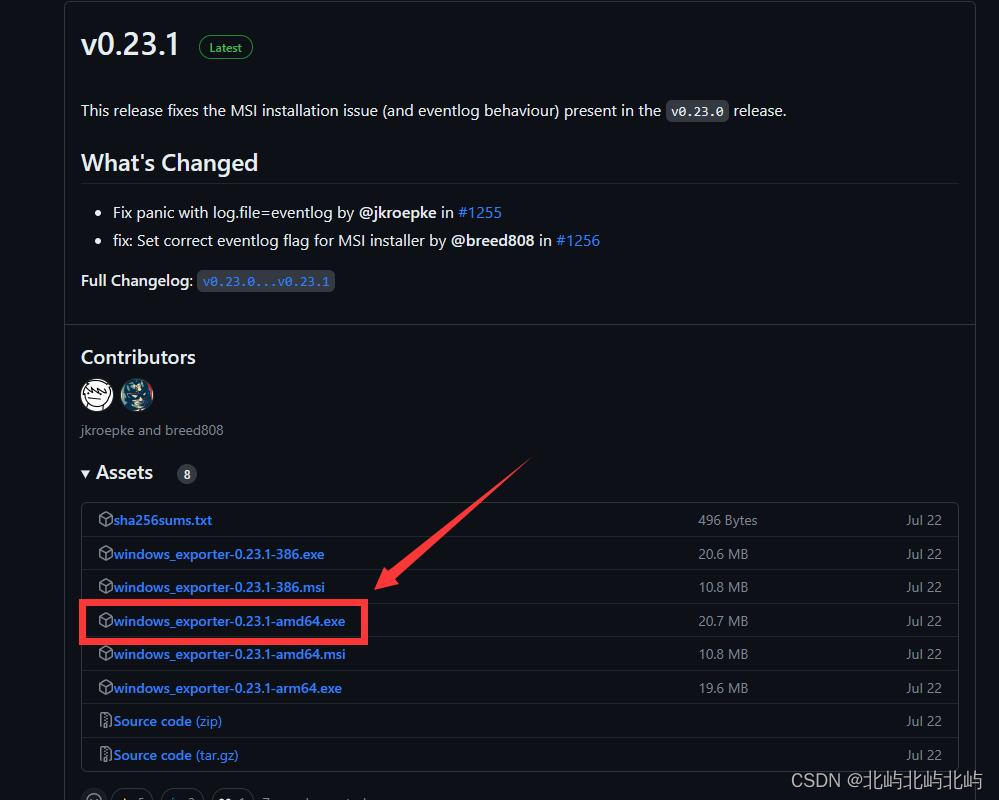Click package icon beside 386.msi asset
The height and width of the screenshot is (800, 999).
coord(106,586)
